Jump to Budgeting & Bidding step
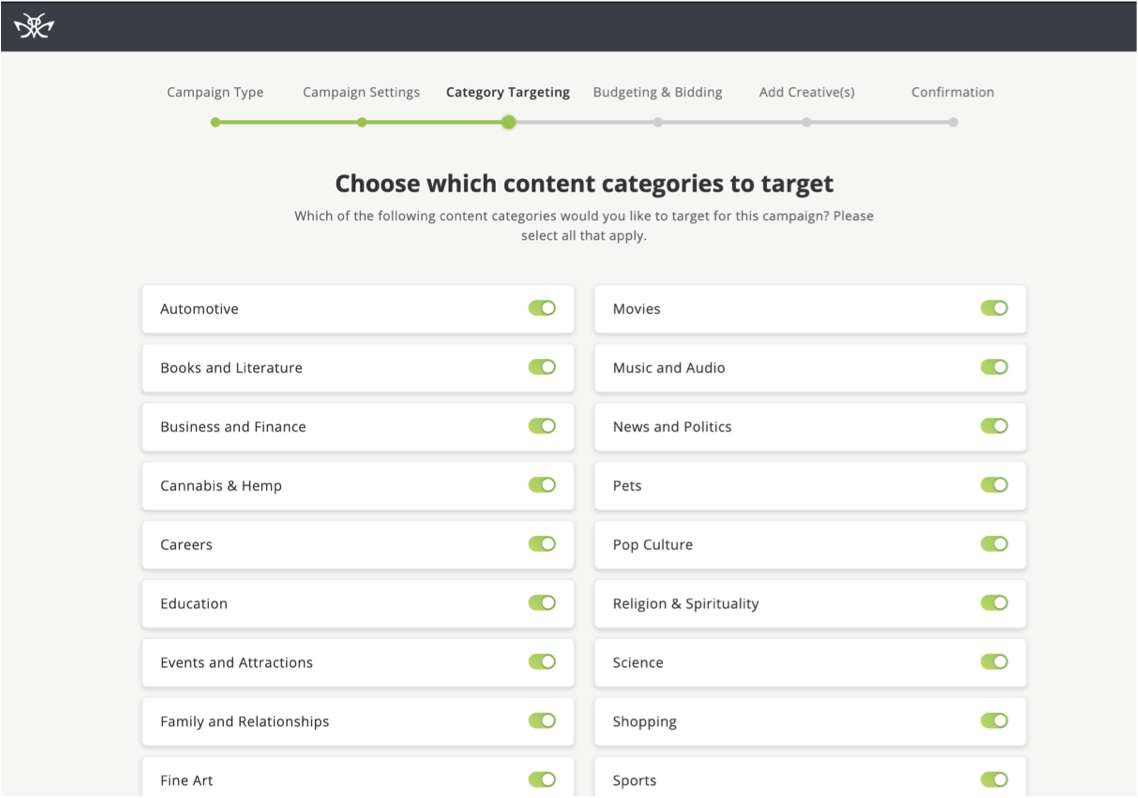This screenshot has width=1138, height=798. coord(657,92)
